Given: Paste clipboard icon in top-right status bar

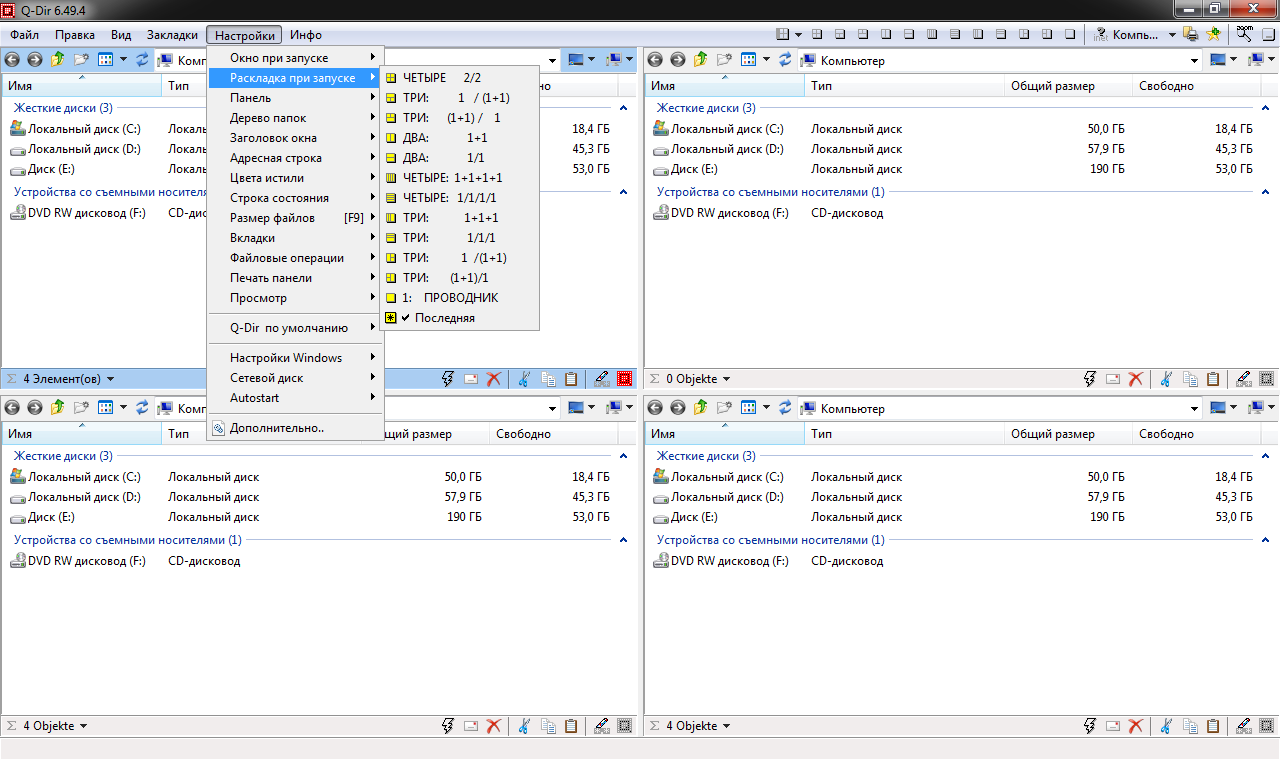Looking at the screenshot, I should pos(1213,379).
